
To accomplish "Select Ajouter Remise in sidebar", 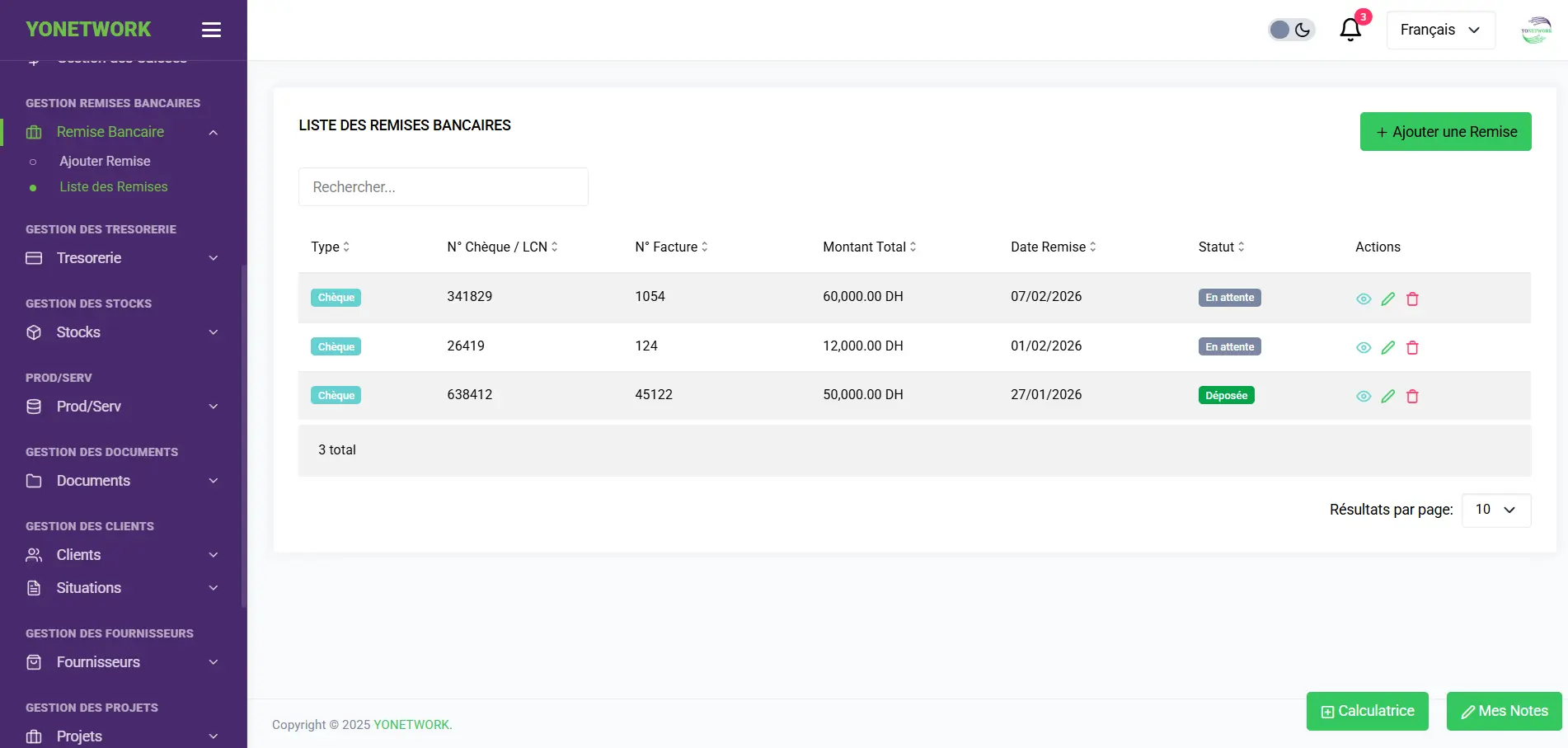I will 105,161.
